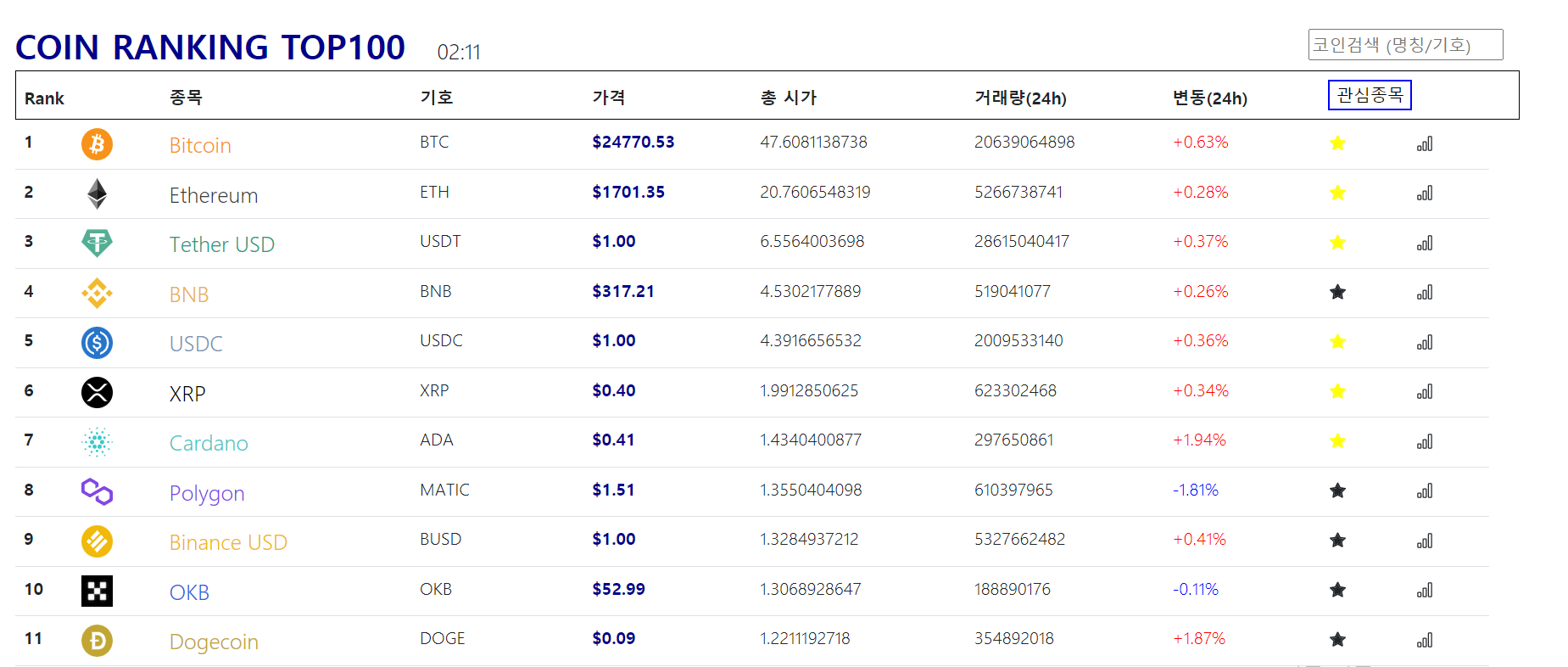Image resolution: width=1568 pixels, height=667 pixels.
Task: Click the Bitcoin price $24770.53
Action: click(x=633, y=142)
